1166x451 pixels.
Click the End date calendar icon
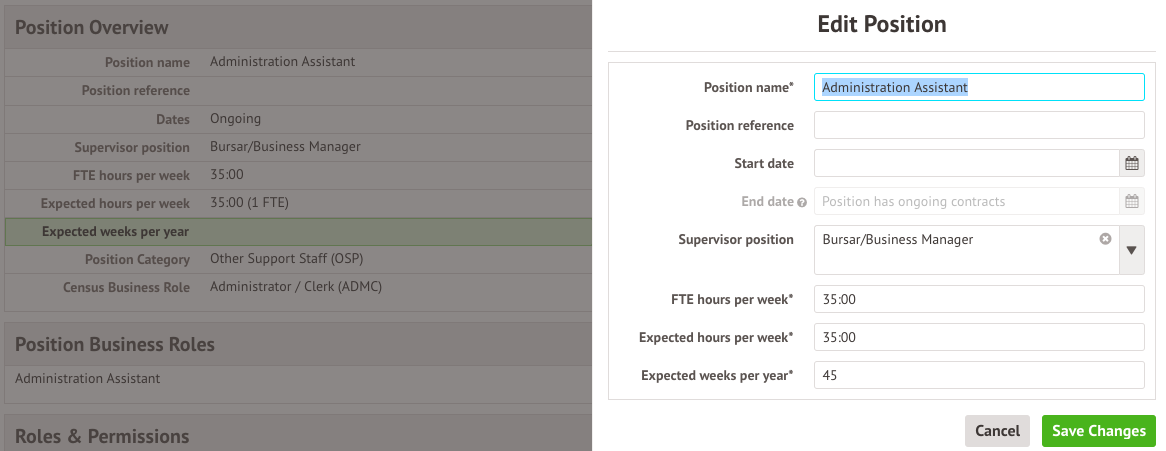1131,201
